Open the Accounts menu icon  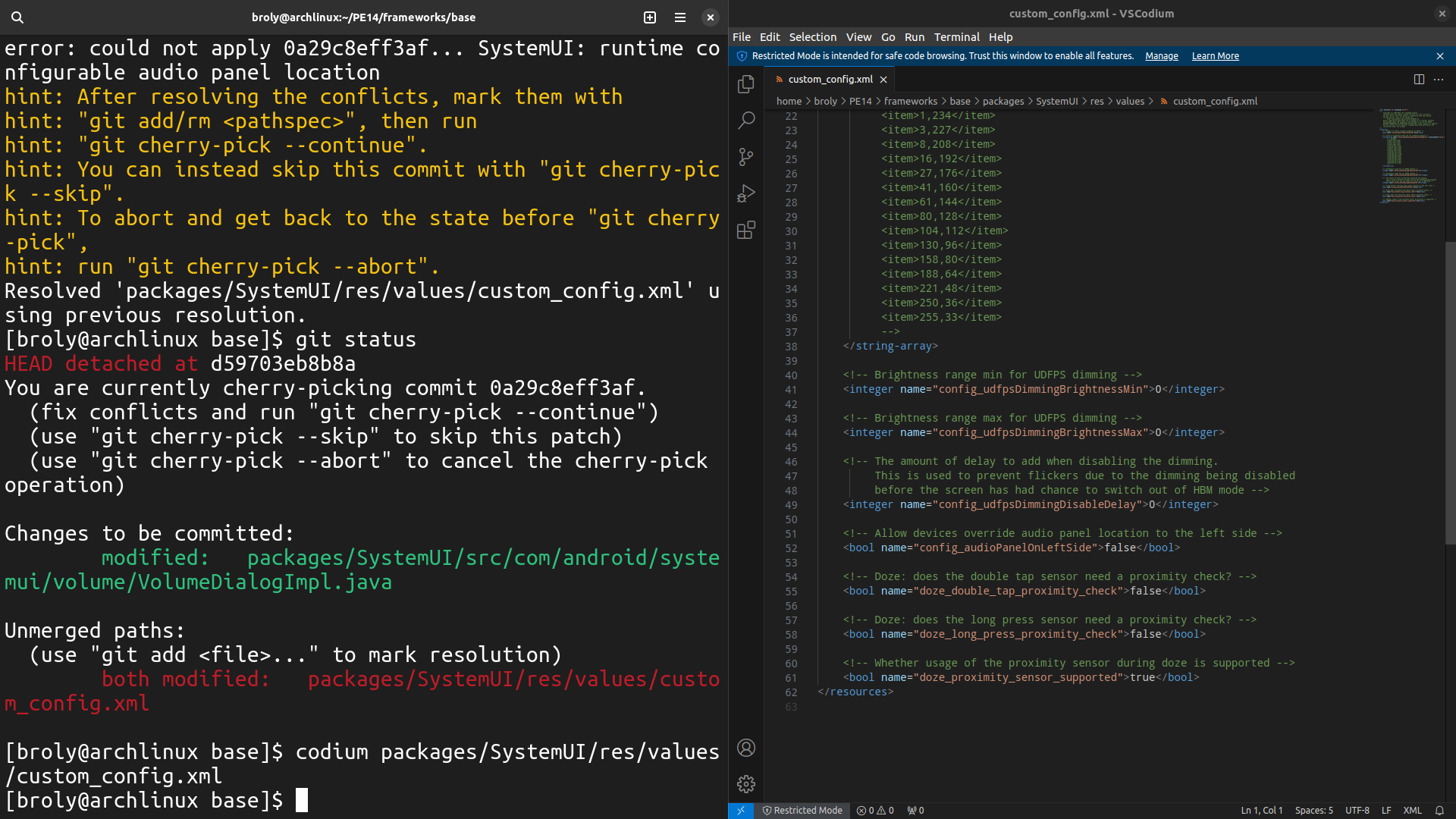(746, 748)
